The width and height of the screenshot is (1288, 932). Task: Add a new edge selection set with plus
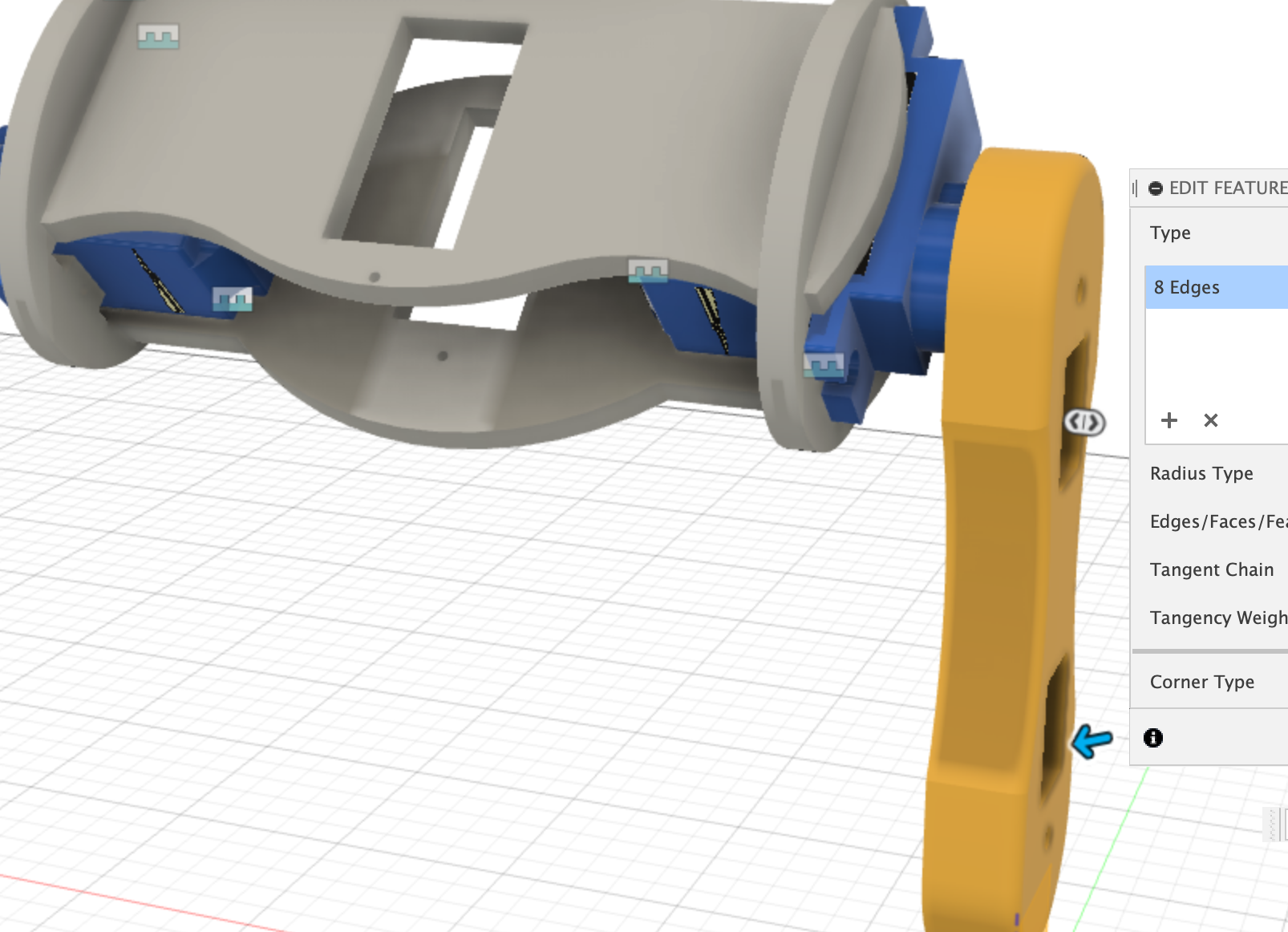[x=1169, y=420]
